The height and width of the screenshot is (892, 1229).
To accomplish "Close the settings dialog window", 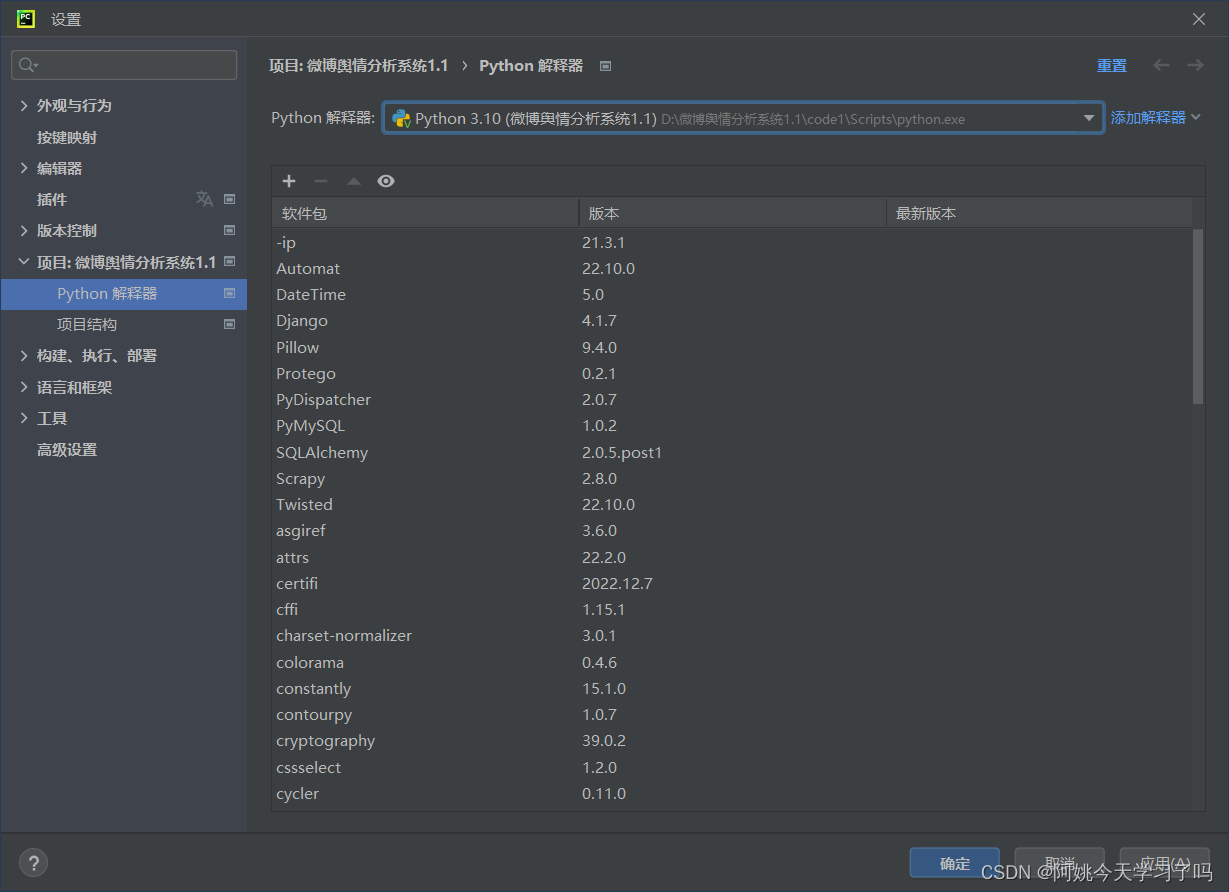I will coord(1199,19).
